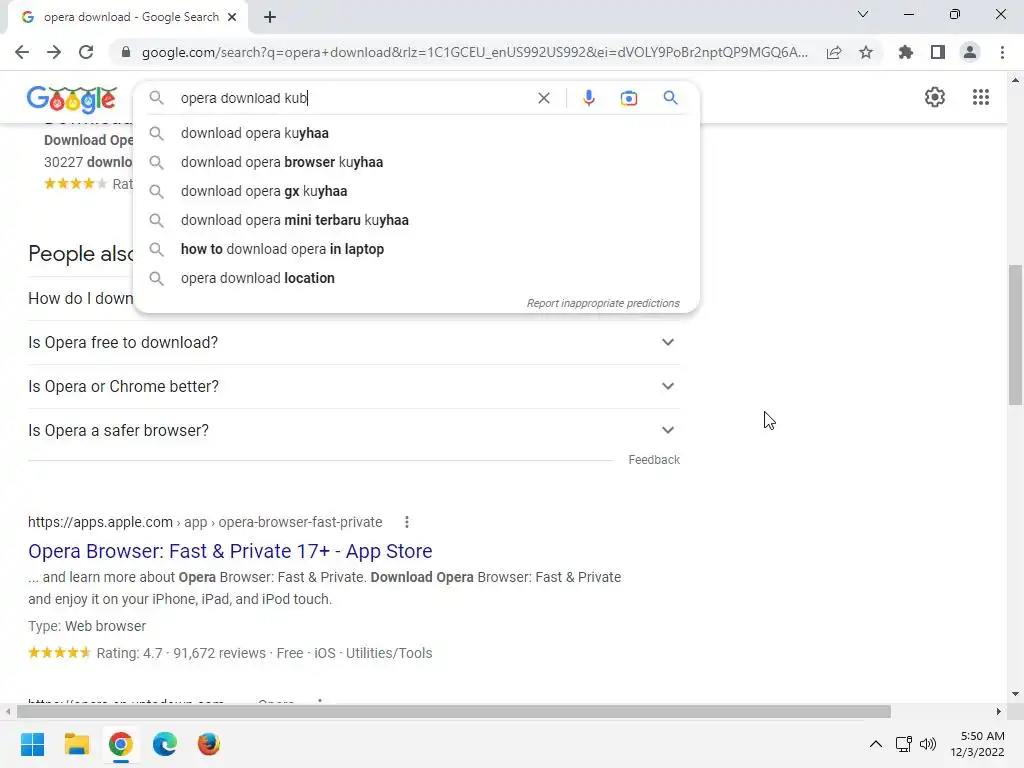Open the Google apps grid

pyautogui.click(x=980, y=97)
